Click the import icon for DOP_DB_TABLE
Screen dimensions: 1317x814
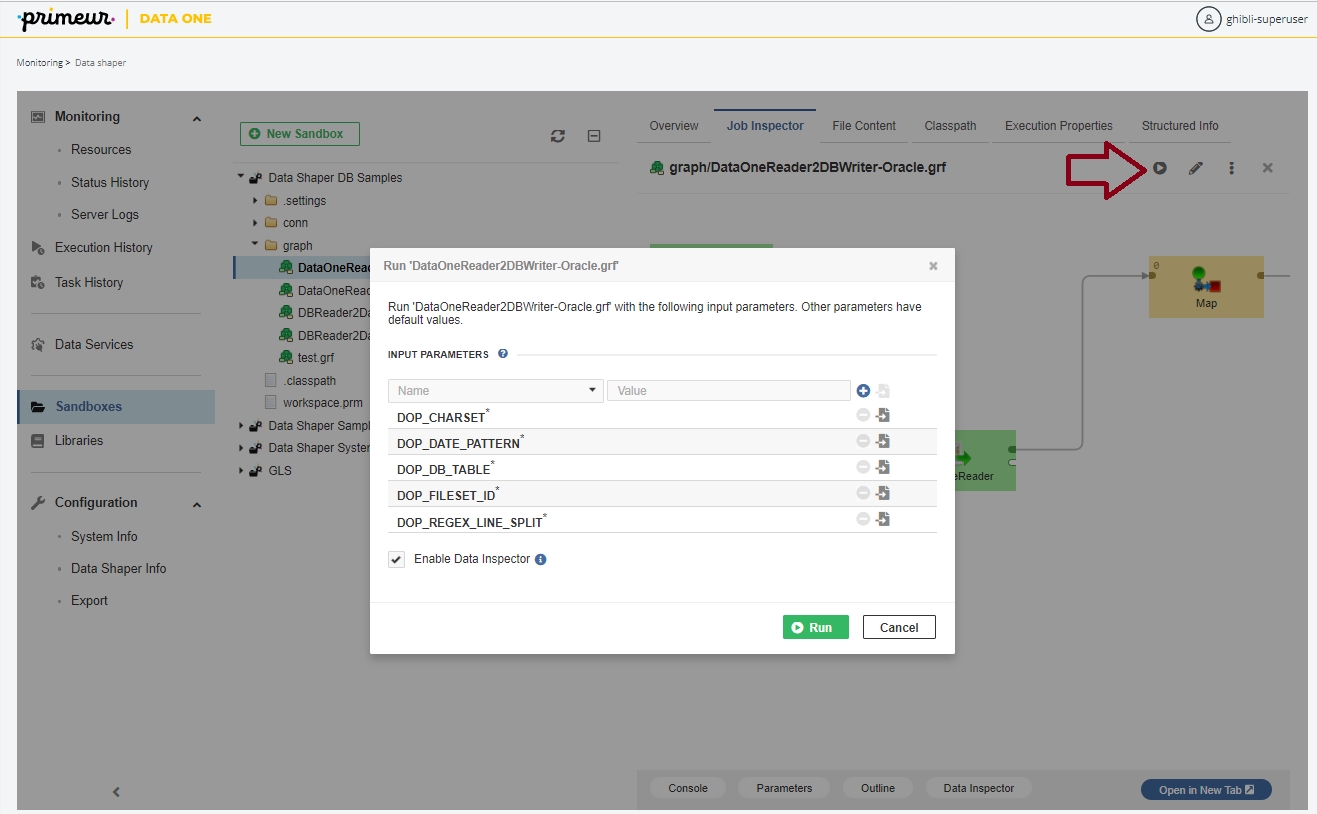click(883, 467)
